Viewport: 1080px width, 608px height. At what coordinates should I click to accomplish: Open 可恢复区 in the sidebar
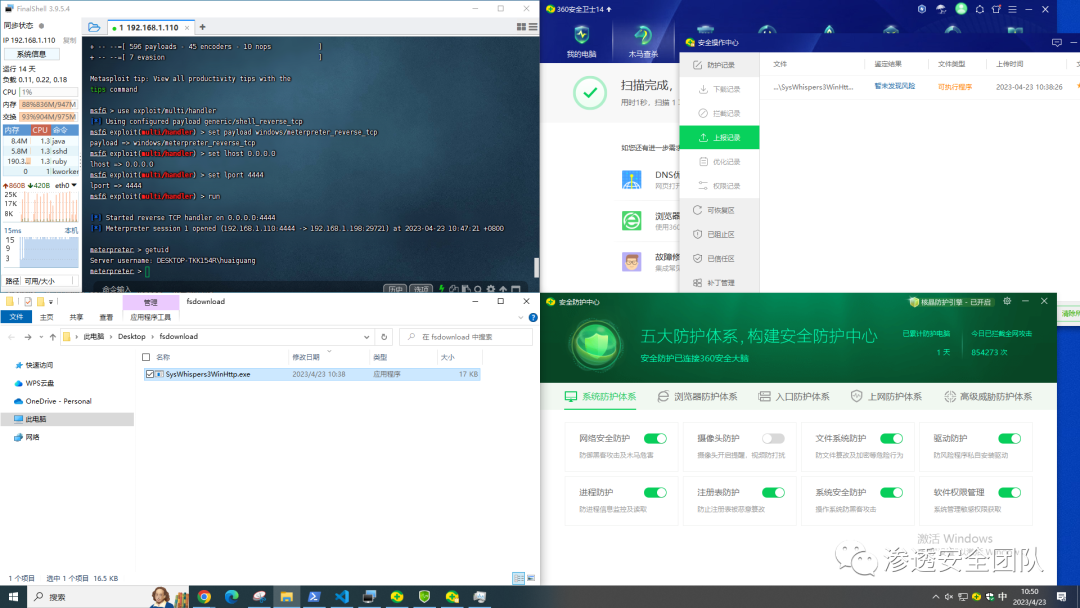click(x=720, y=210)
